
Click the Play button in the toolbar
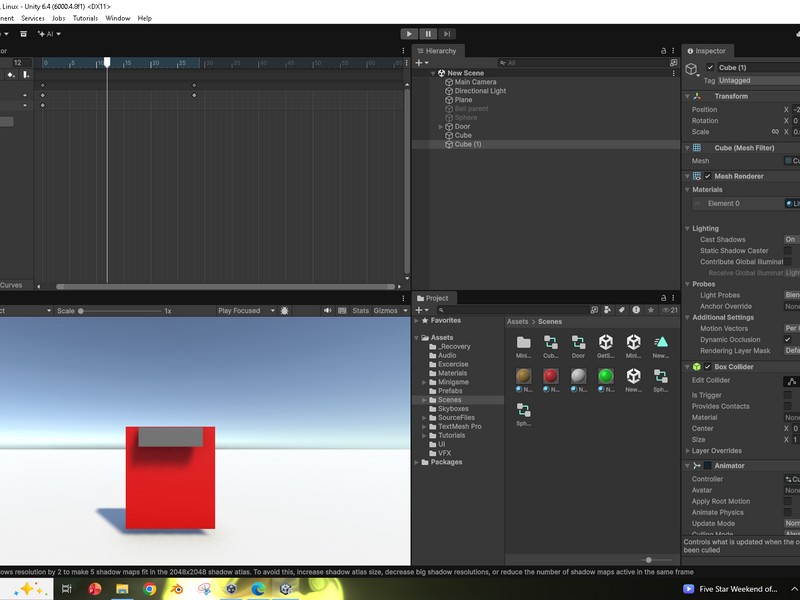pyautogui.click(x=409, y=34)
